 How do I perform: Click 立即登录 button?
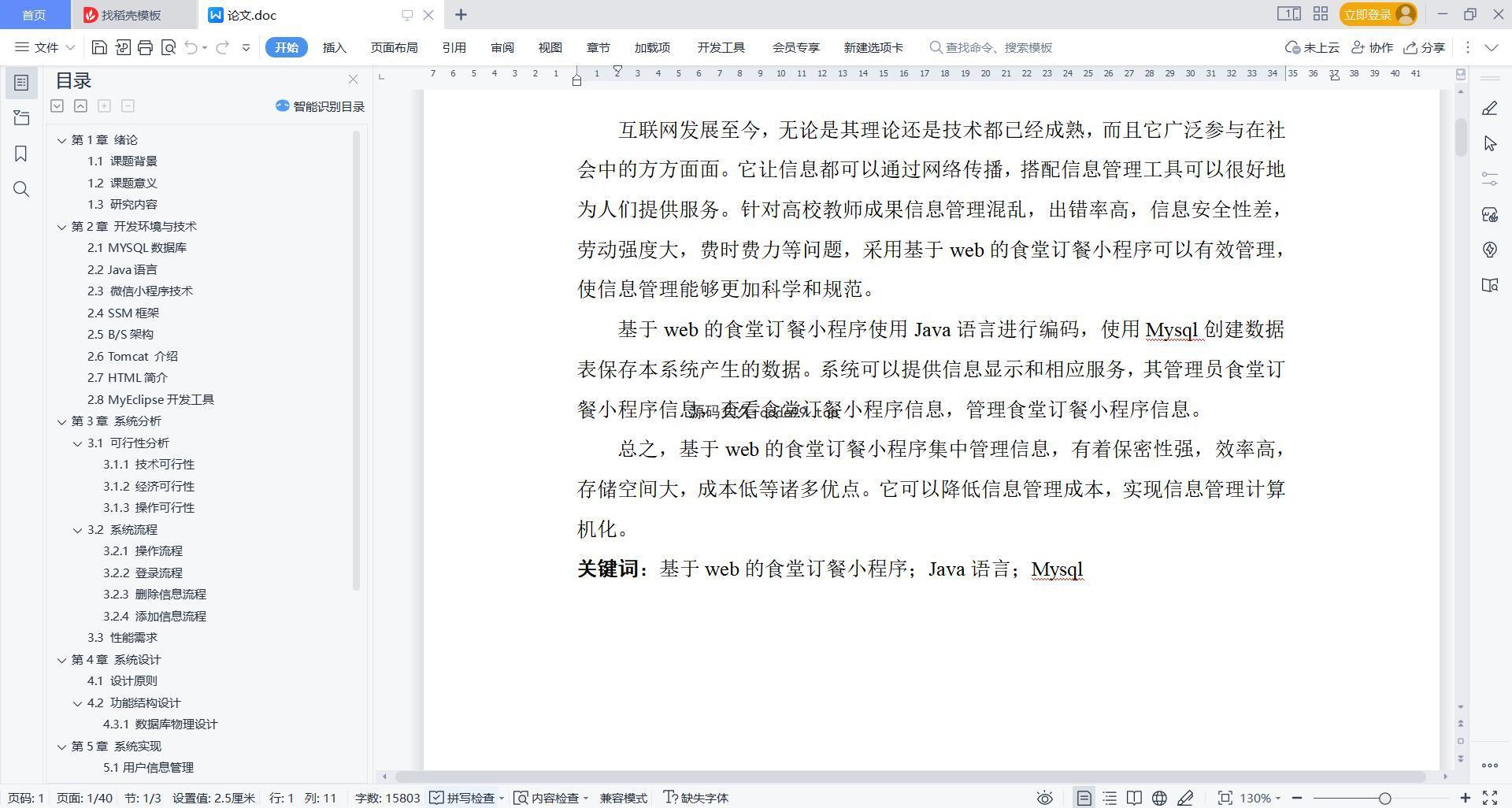coord(1378,14)
